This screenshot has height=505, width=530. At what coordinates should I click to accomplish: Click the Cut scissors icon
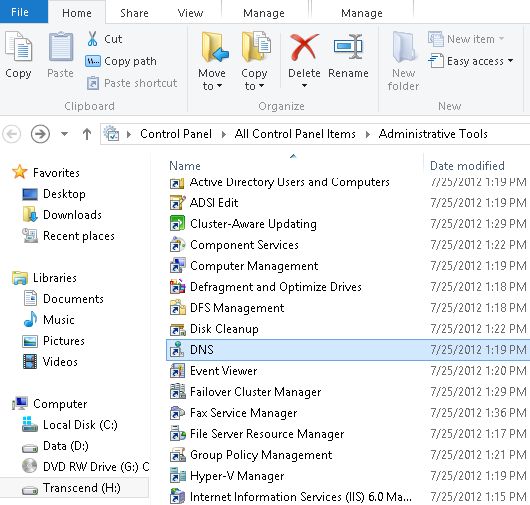click(92, 39)
